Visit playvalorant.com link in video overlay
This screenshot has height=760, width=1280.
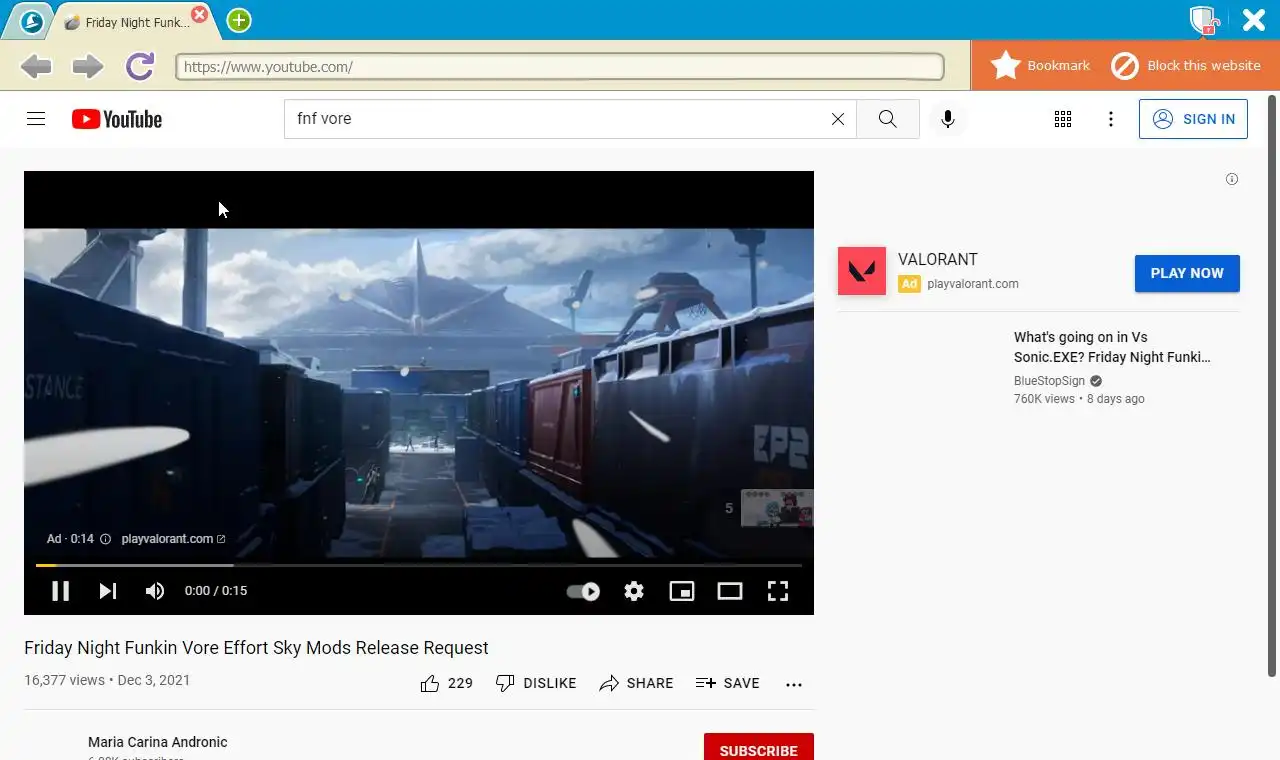(173, 539)
